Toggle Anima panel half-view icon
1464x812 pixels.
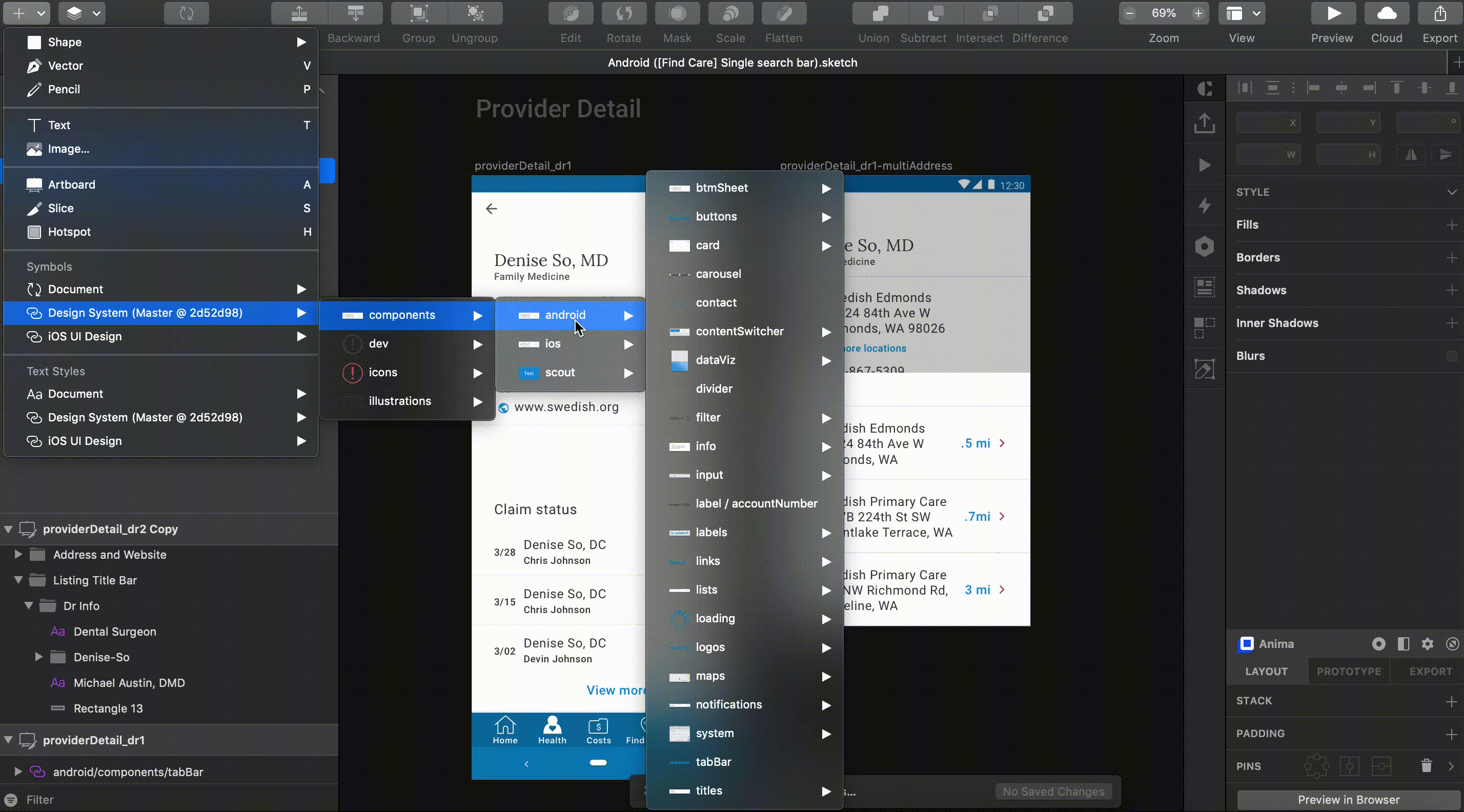(1403, 644)
